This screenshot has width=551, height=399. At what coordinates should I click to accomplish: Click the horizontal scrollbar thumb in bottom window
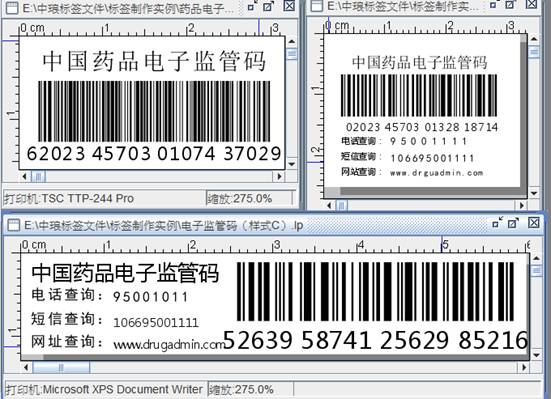tap(61, 368)
